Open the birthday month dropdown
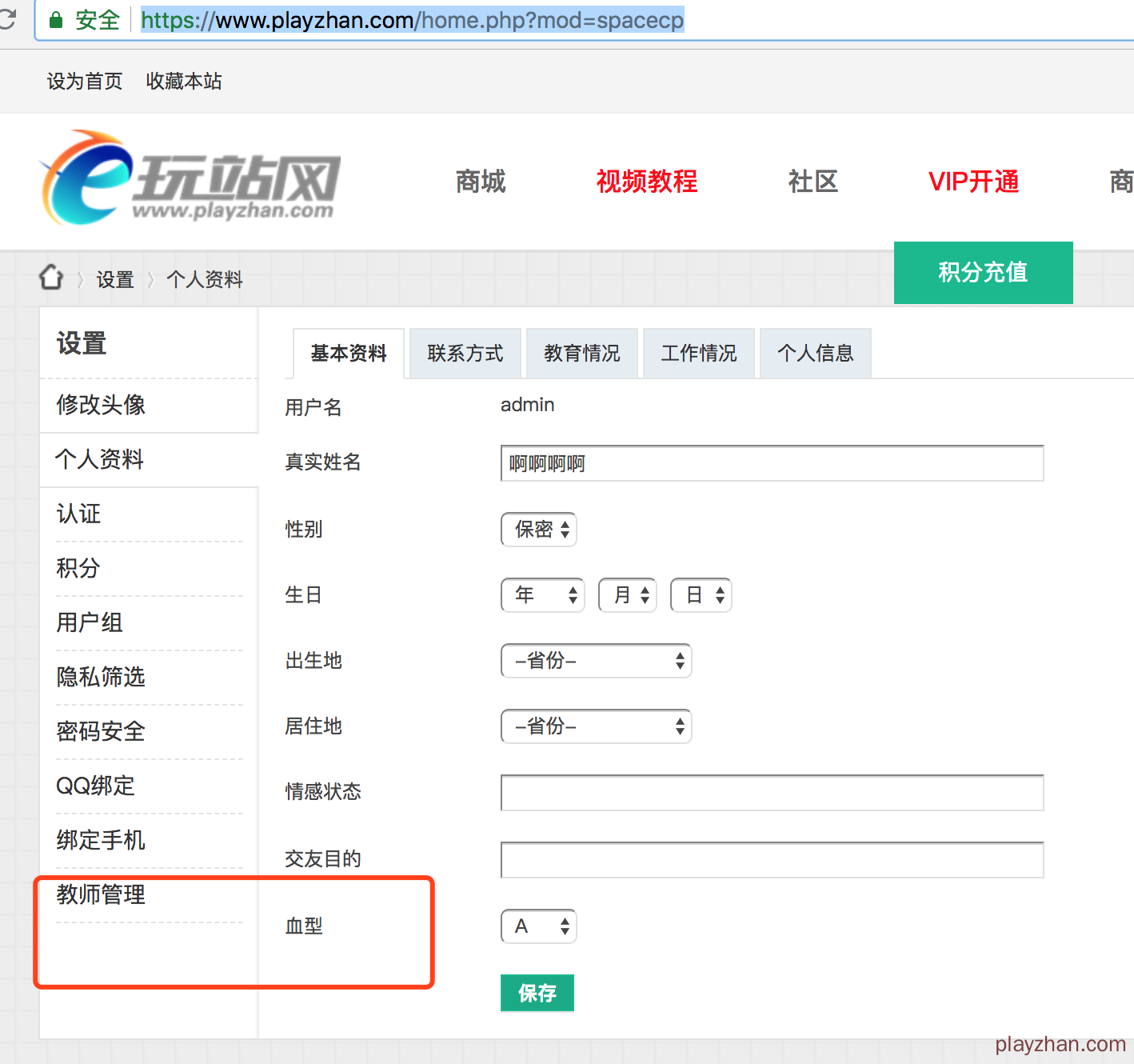This screenshot has width=1134, height=1064. pyautogui.click(x=627, y=595)
